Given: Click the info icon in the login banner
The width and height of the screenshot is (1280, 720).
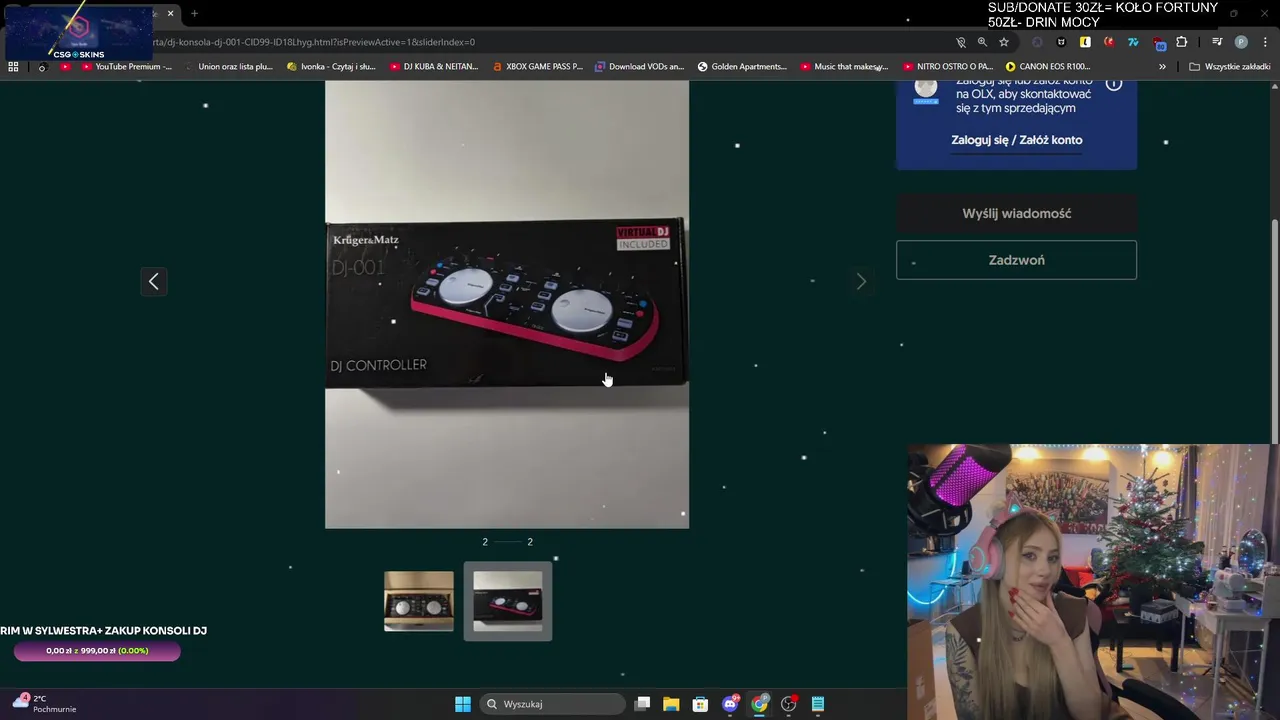Looking at the screenshot, I should 1114,84.
